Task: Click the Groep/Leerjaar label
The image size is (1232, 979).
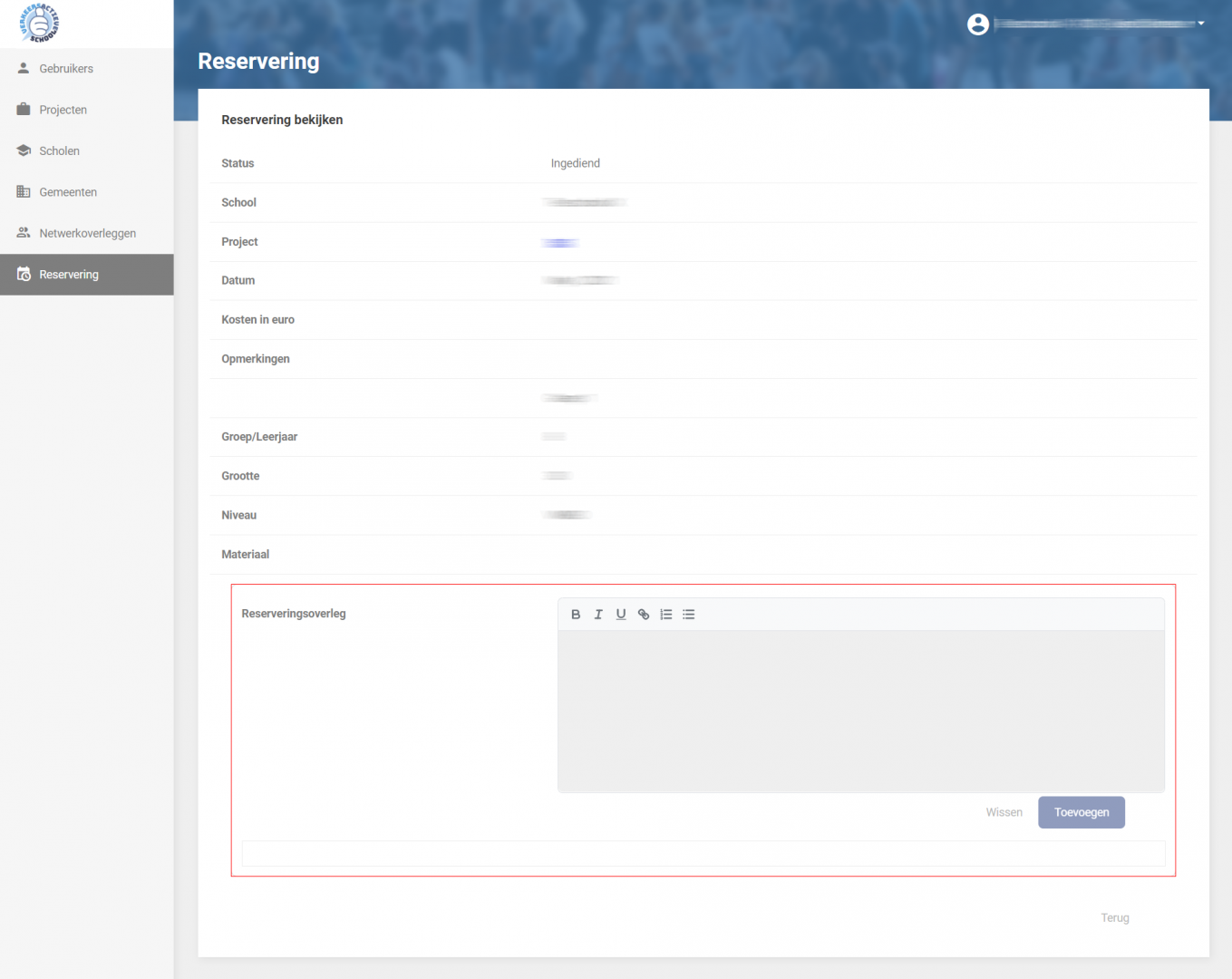Action: pos(259,437)
